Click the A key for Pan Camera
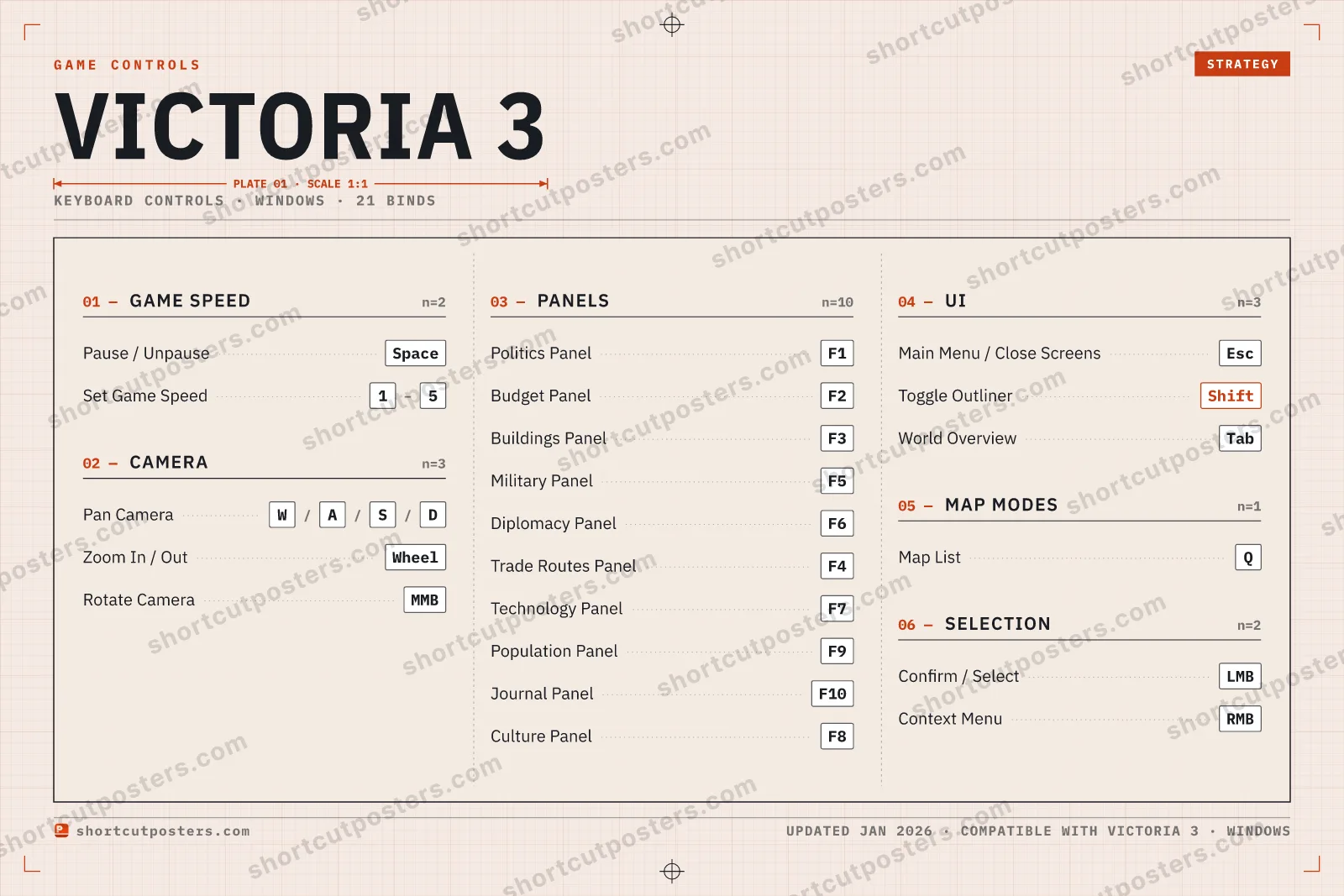The image size is (1344, 896). (x=333, y=515)
